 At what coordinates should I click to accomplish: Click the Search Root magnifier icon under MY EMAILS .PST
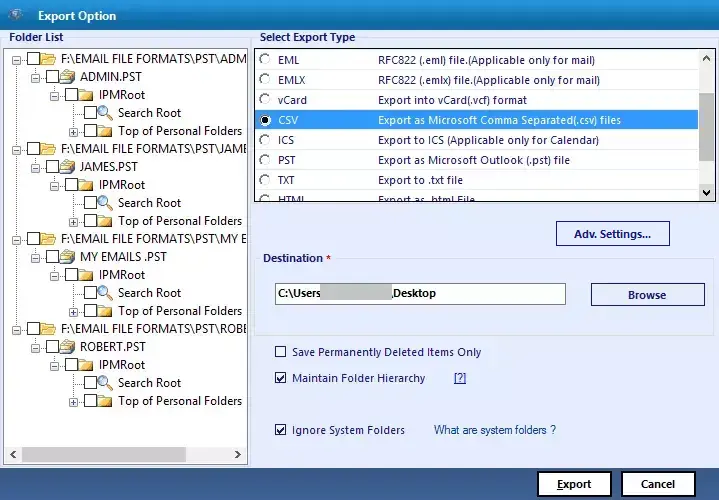(x=105, y=293)
